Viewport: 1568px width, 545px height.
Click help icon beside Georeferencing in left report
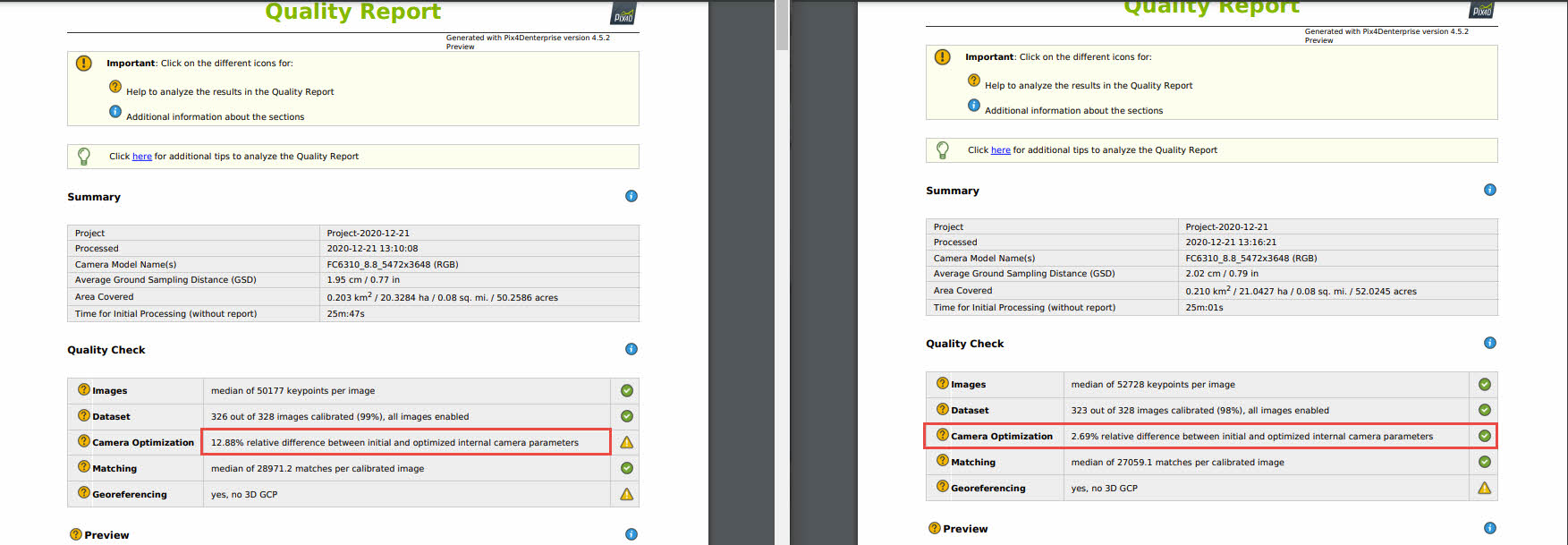(x=84, y=493)
